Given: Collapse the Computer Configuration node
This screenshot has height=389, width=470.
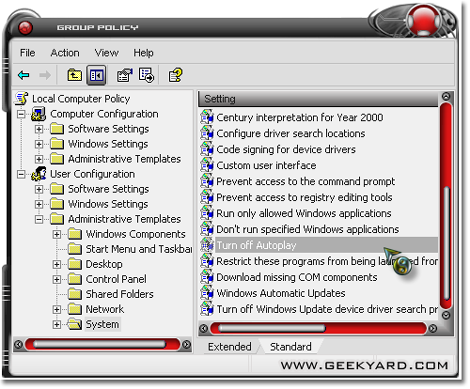Looking at the screenshot, I should coord(21,114).
